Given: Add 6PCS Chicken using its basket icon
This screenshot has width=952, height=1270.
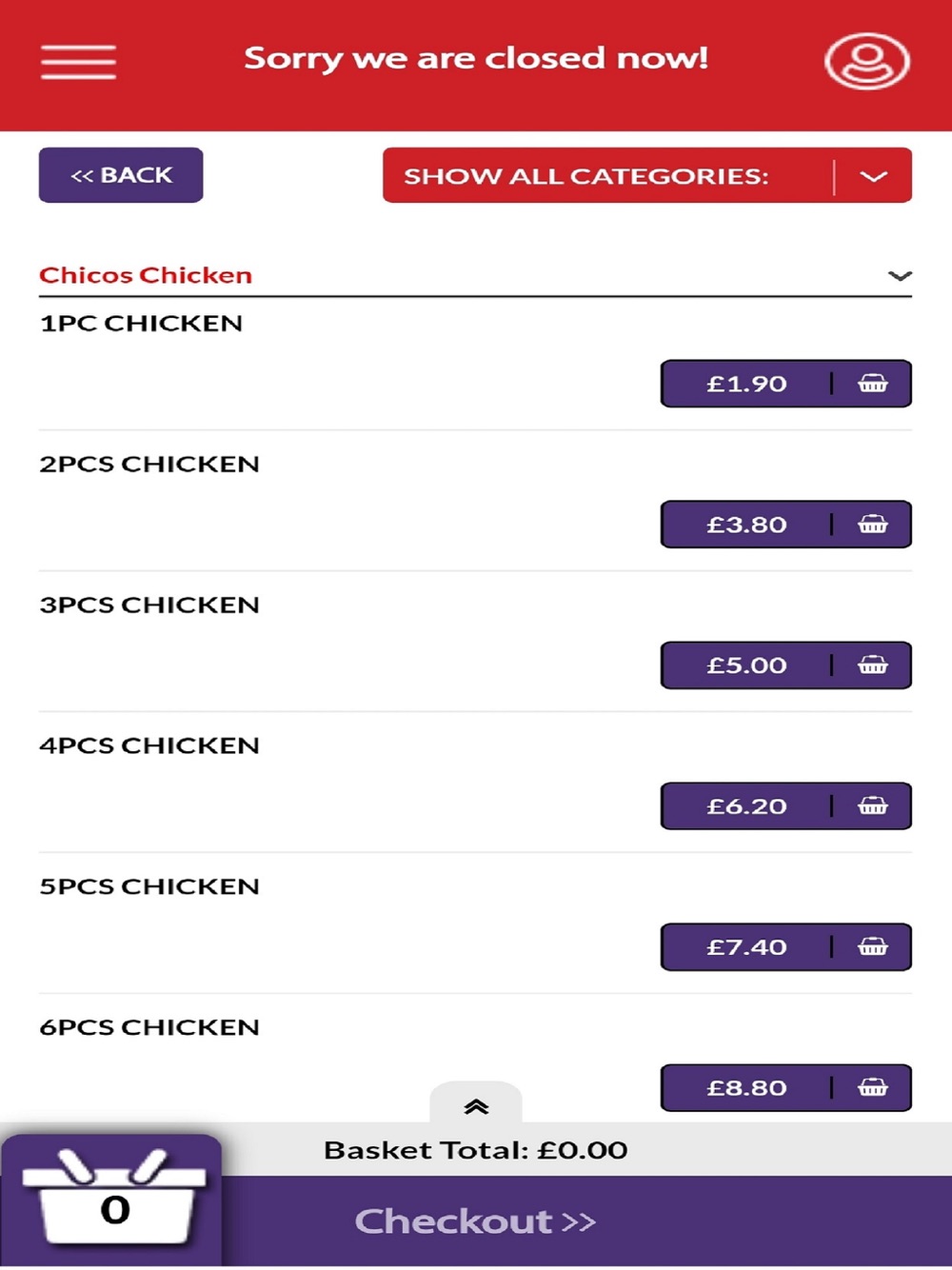Looking at the screenshot, I should (873, 1088).
